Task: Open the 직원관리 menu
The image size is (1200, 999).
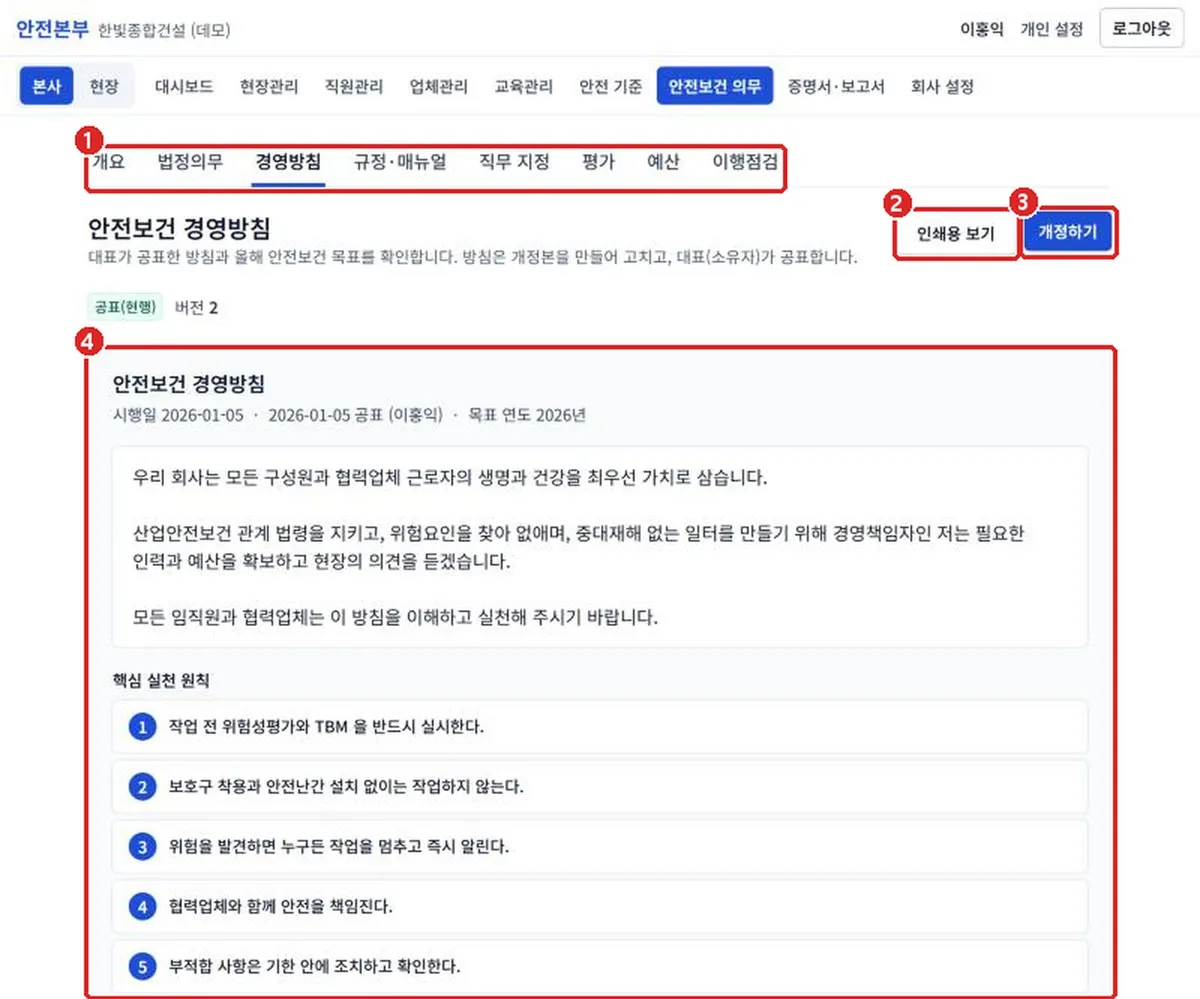Action: [x=354, y=87]
